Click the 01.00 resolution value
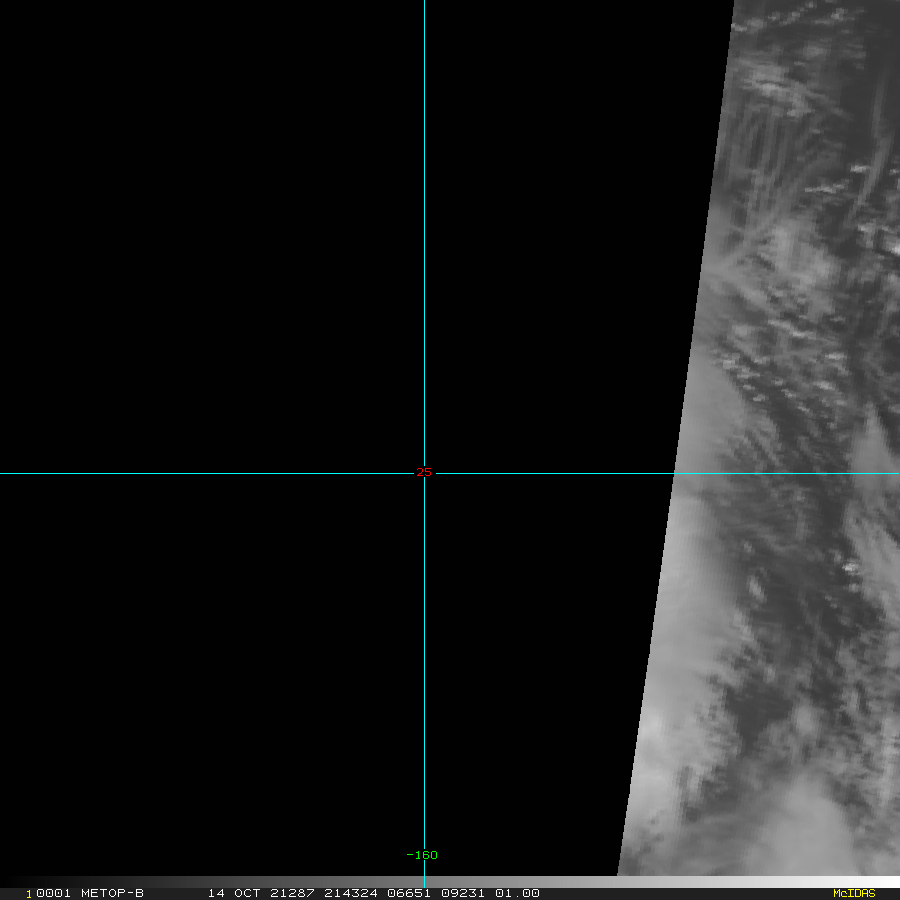This screenshot has height=900, width=900. [x=516, y=893]
